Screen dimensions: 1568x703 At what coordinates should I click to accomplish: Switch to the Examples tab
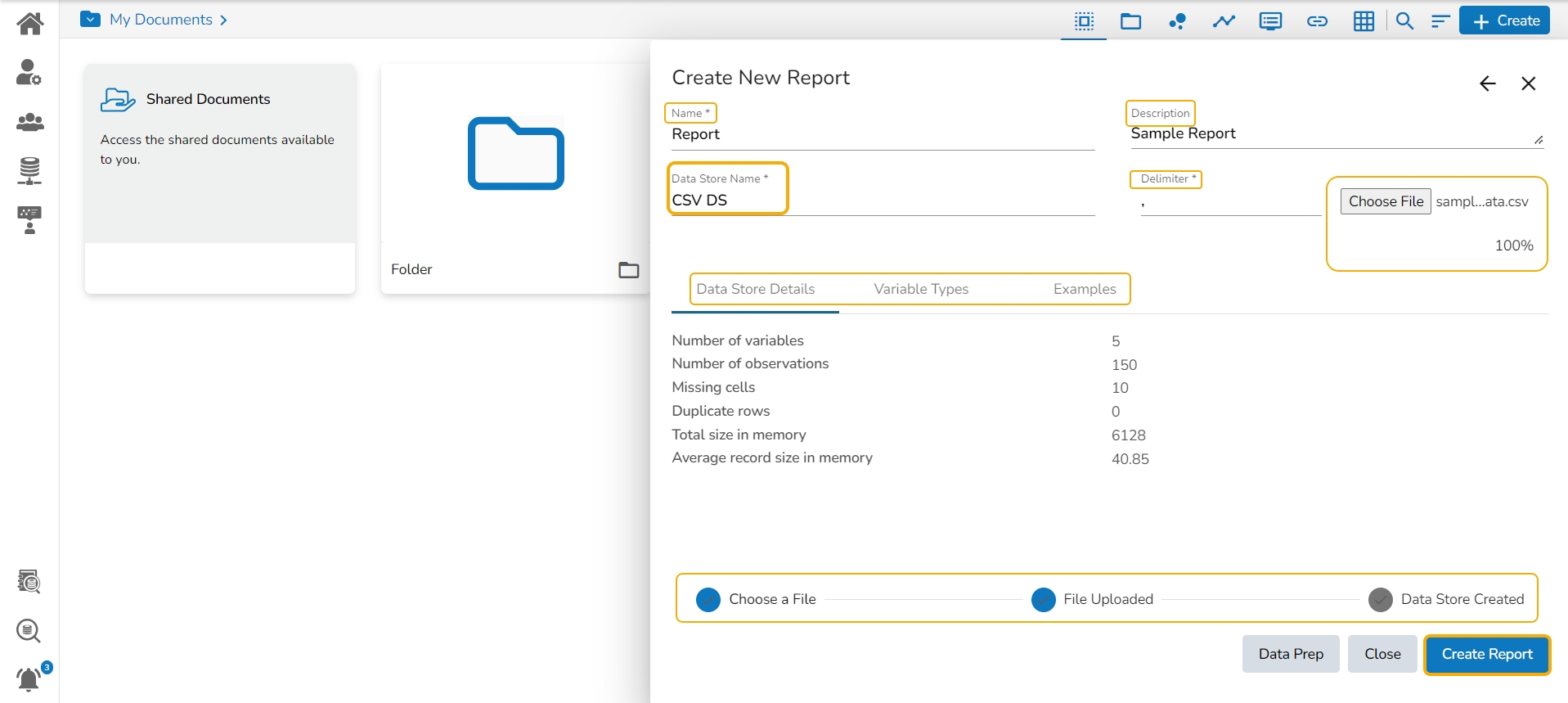coord(1085,289)
